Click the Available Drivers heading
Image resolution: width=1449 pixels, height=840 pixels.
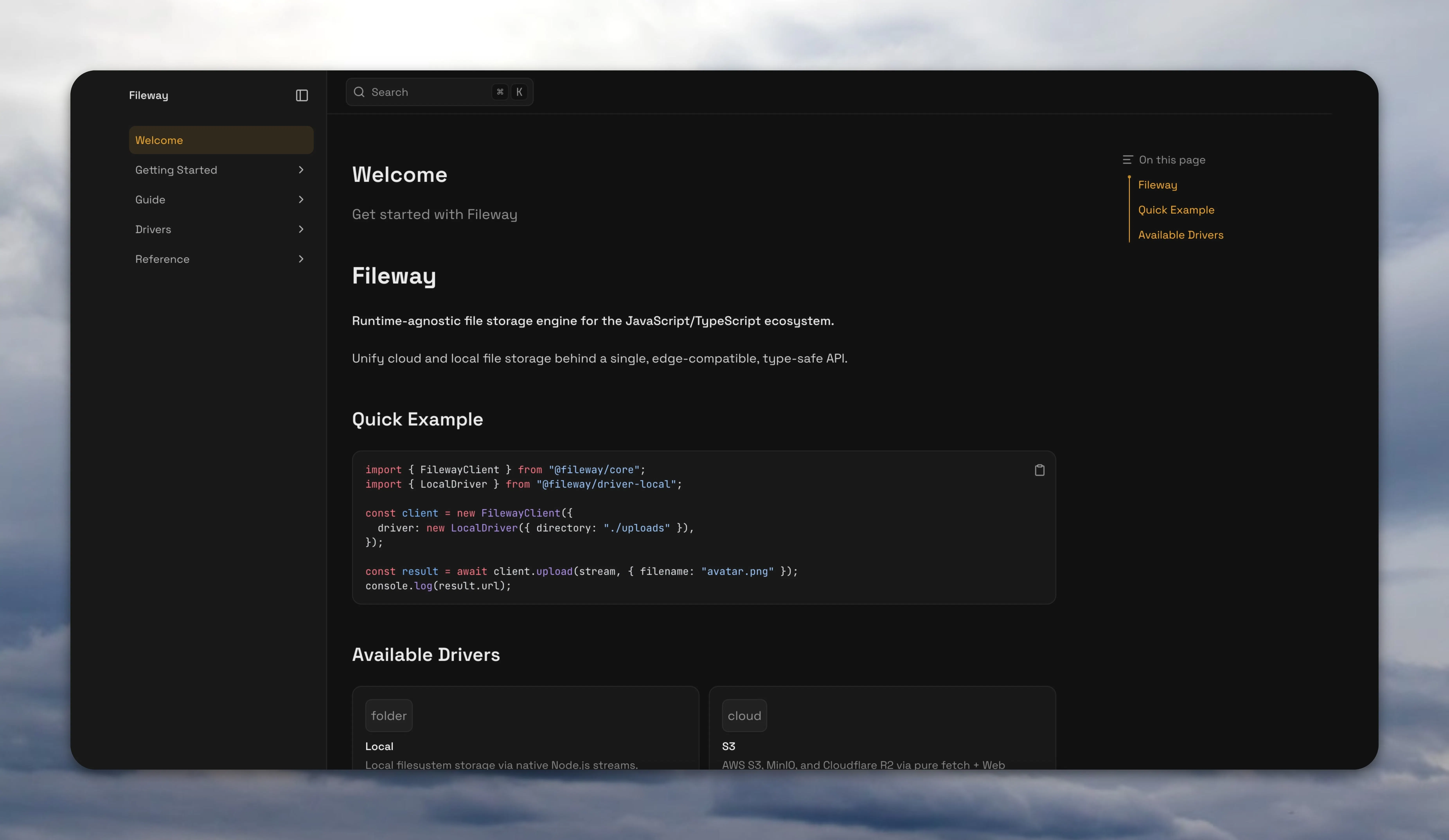pyautogui.click(x=426, y=655)
